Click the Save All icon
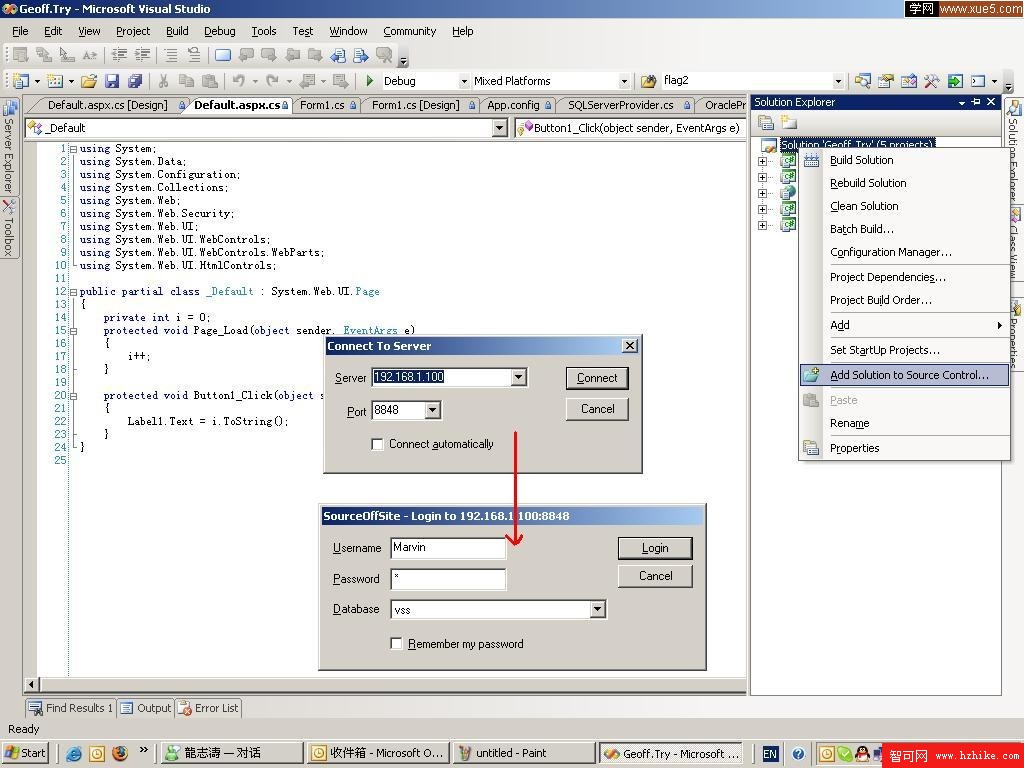Screen dimensions: 1024x768 pyautogui.click(x=135, y=81)
